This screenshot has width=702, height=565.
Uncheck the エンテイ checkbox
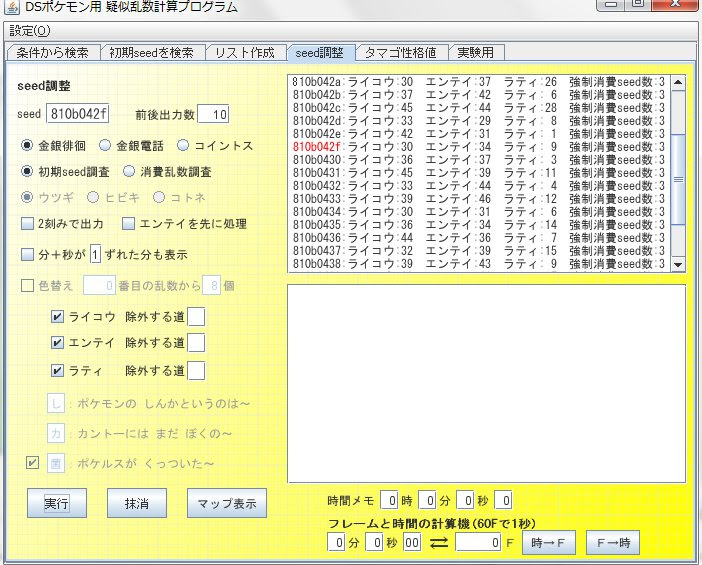coord(57,343)
